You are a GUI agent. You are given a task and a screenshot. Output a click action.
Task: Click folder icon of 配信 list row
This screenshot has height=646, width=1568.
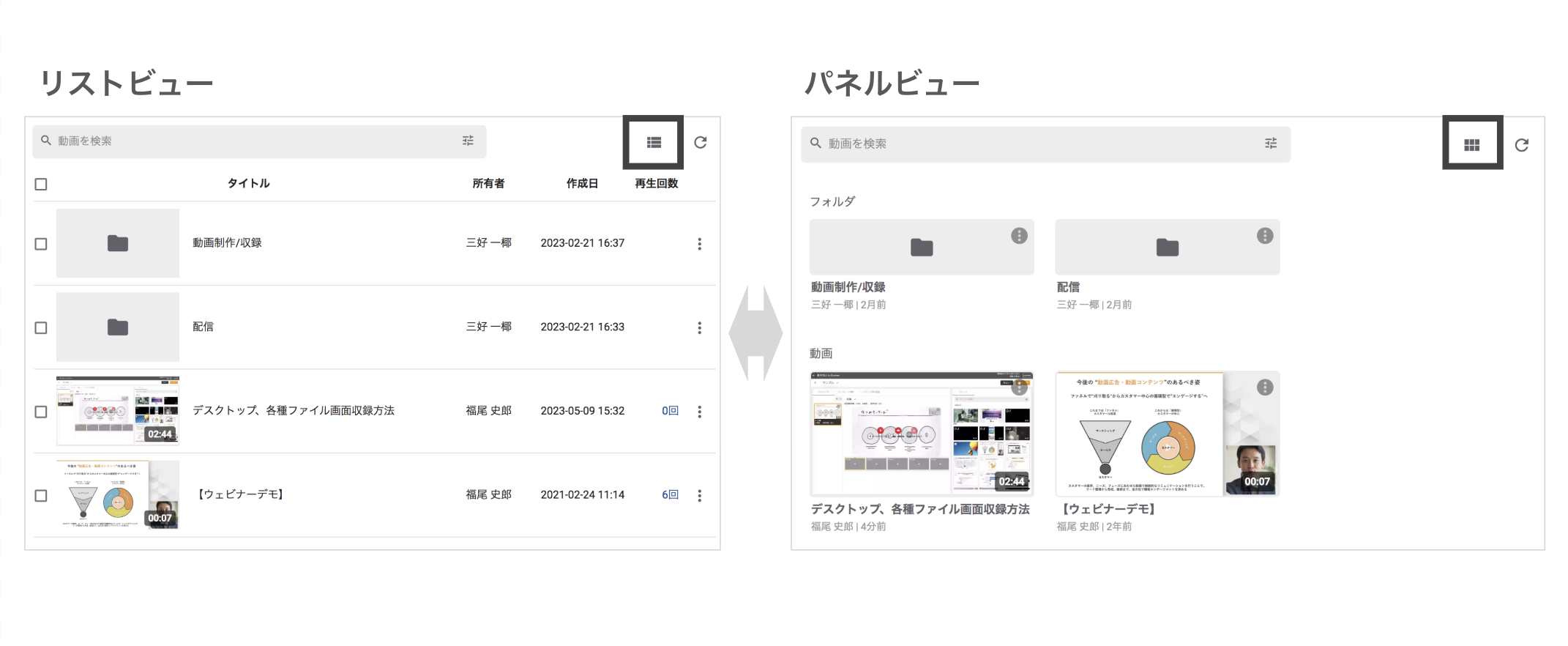(x=118, y=327)
